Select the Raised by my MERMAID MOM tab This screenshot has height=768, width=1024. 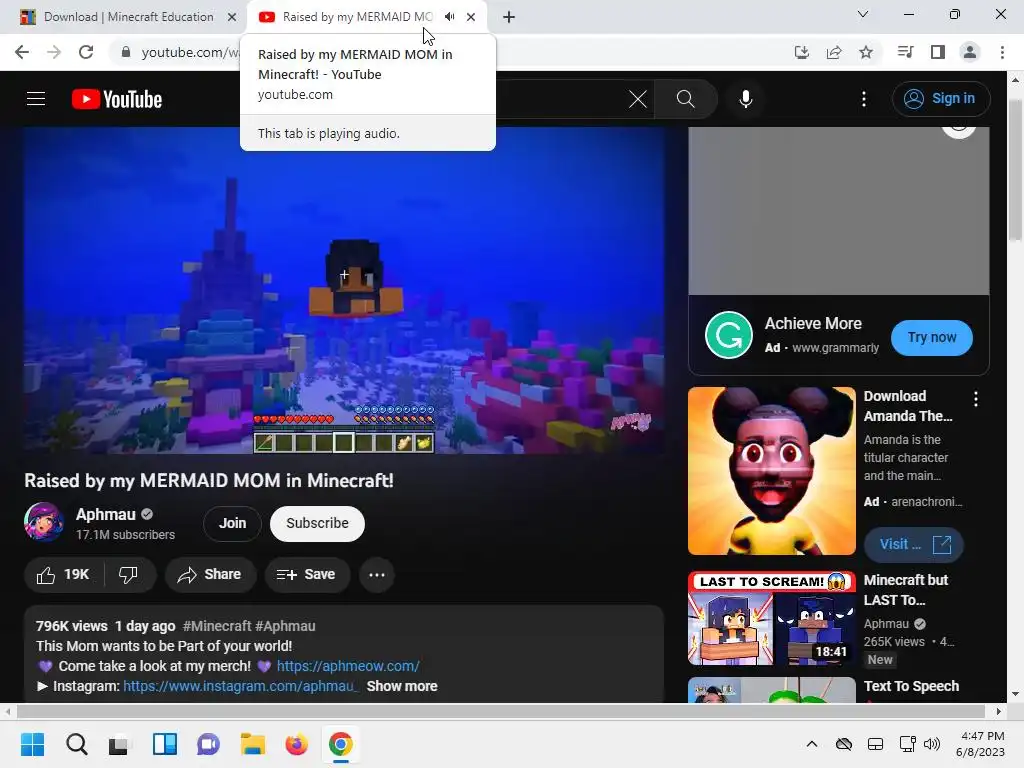tap(357, 17)
